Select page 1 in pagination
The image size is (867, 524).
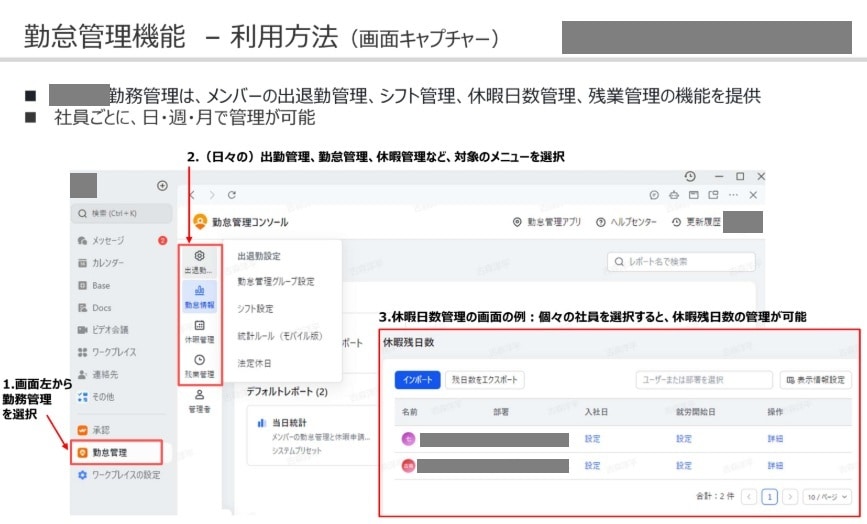(769, 497)
